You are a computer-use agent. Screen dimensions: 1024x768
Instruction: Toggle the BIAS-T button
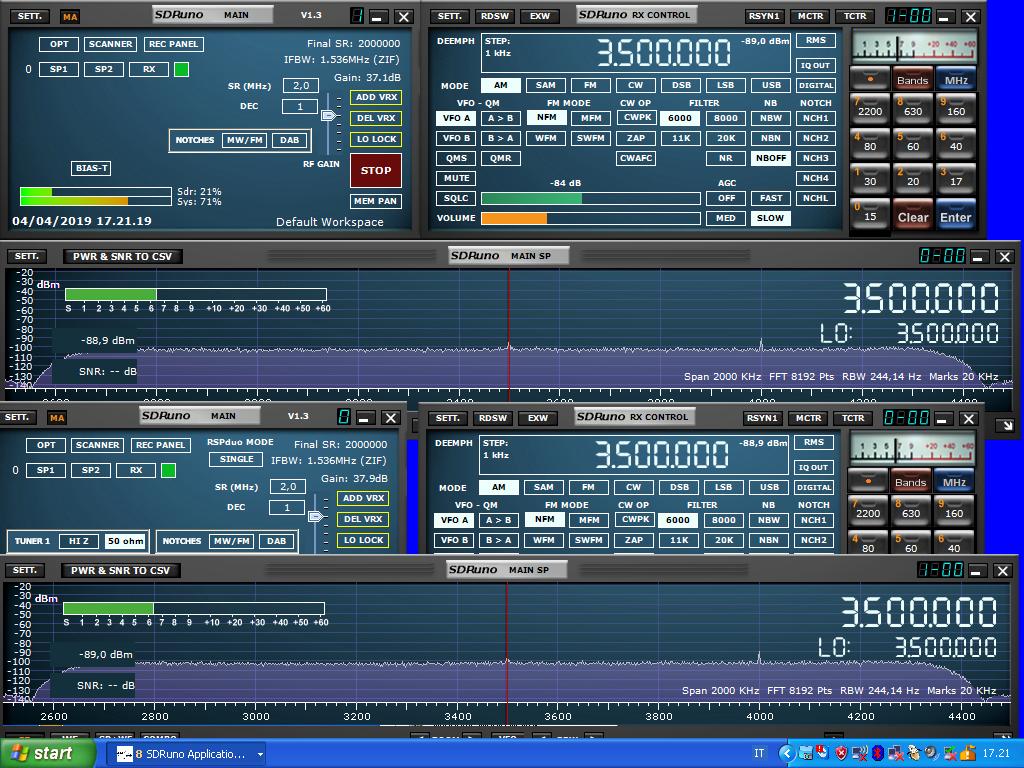click(x=91, y=168)
